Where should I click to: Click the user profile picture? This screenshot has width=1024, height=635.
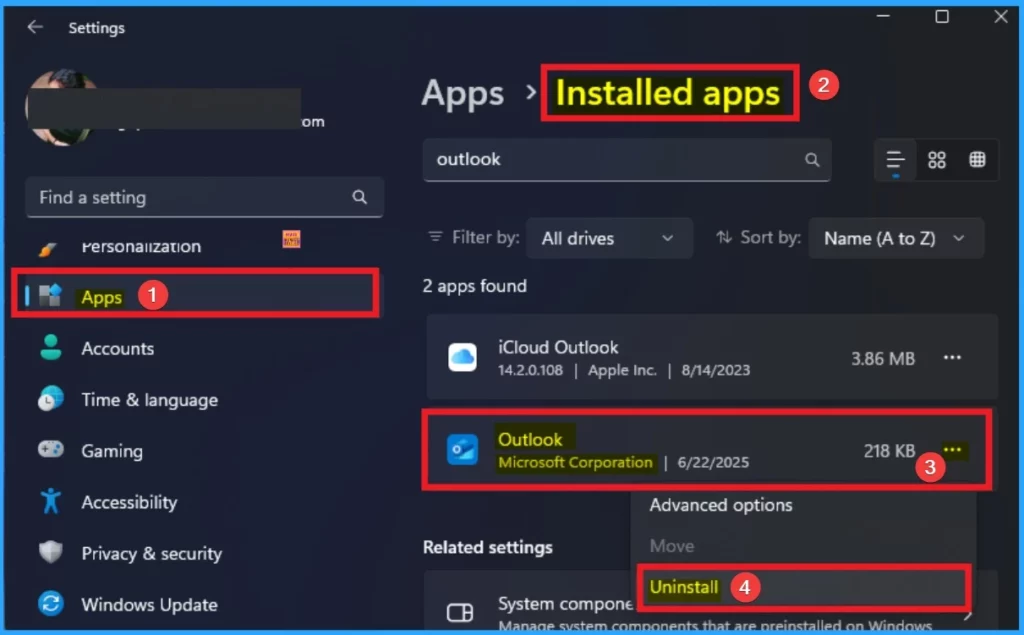62,108
